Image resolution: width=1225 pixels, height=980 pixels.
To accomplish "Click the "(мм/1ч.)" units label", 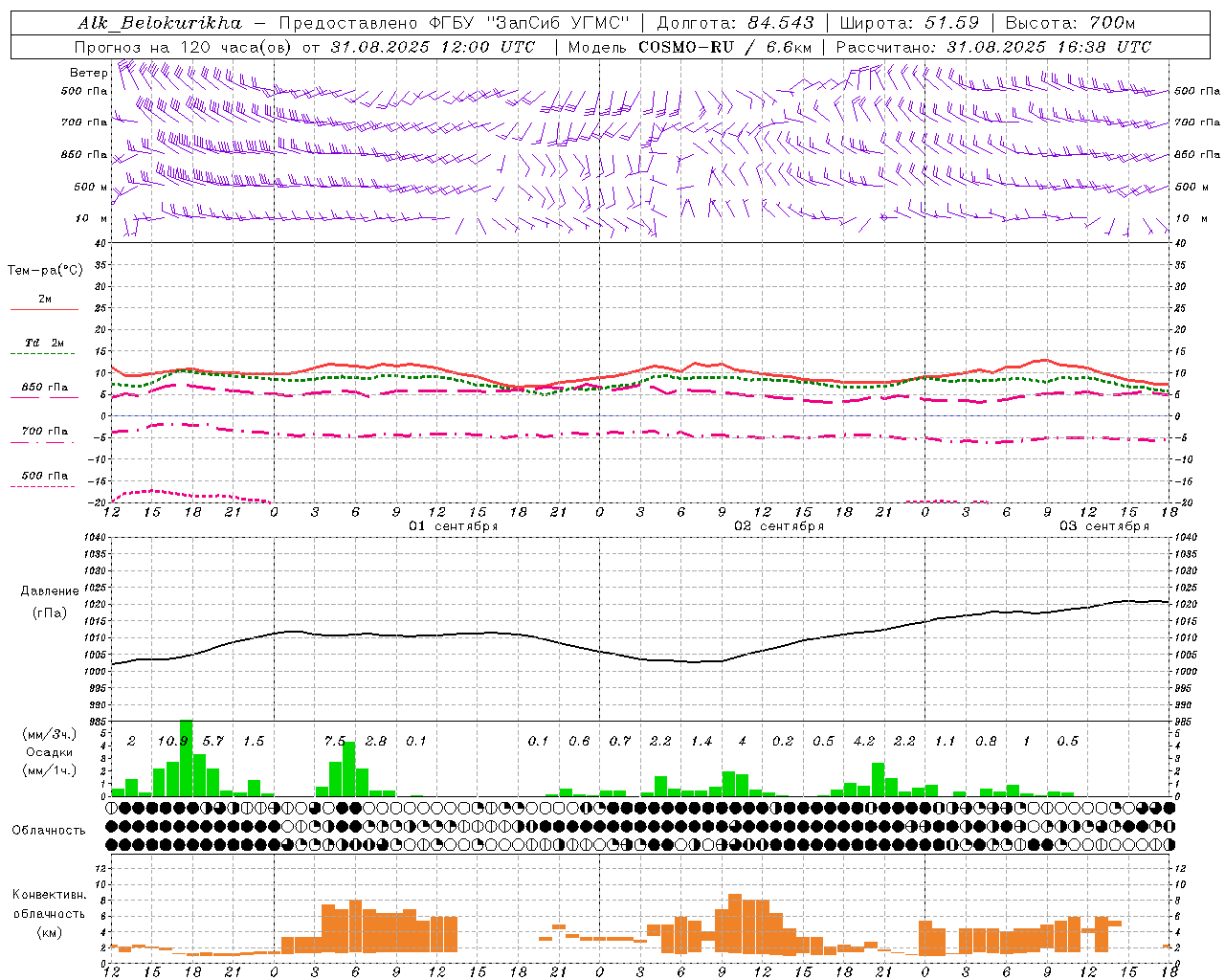I will (49, 770).
